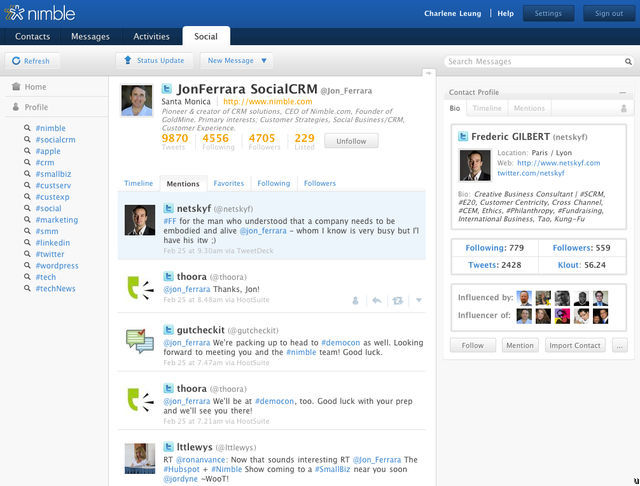The image size is (640, 486).
Task: Click search icon next to #smm
Action: (27, 231)
